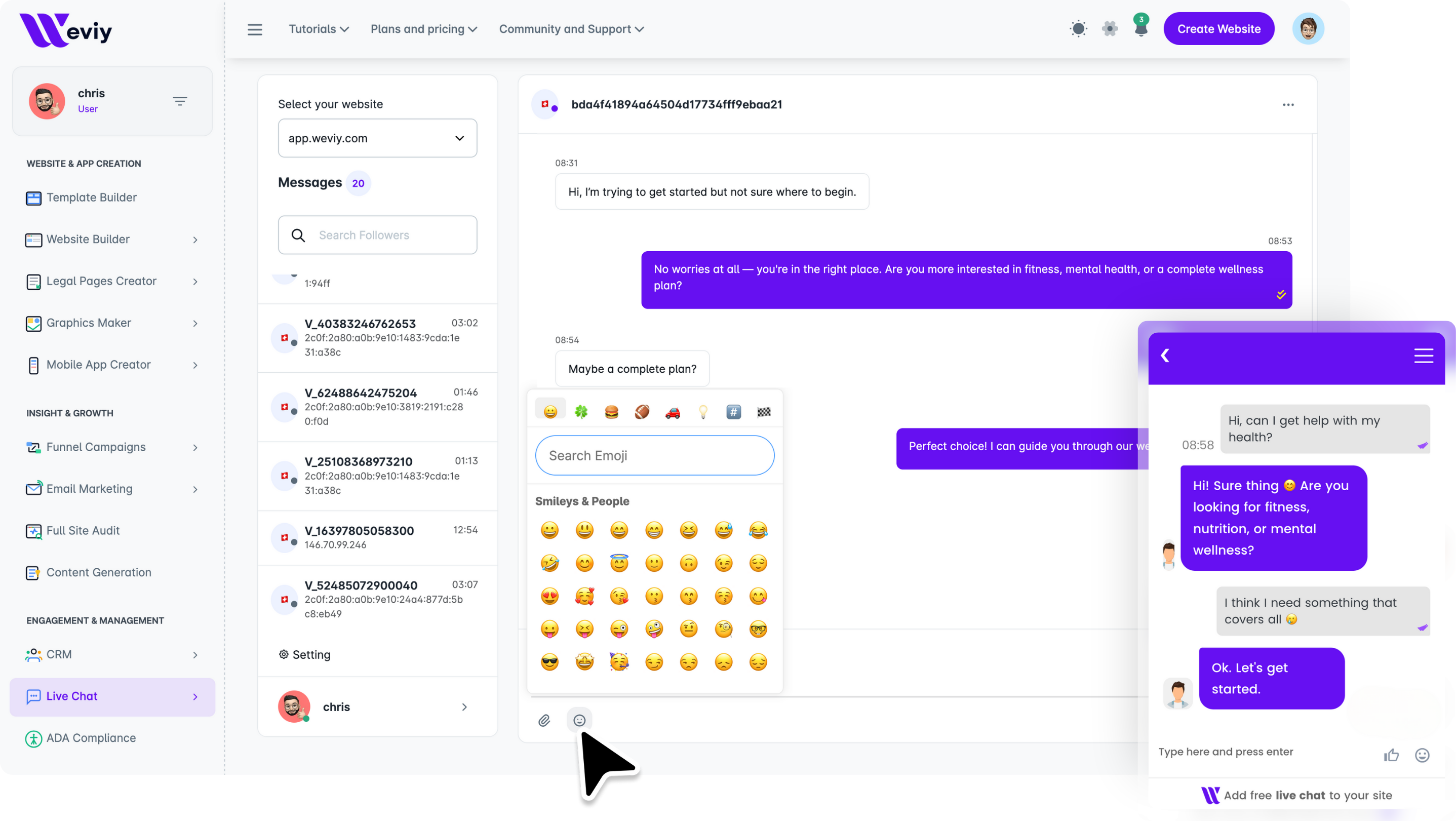Expand the Website Builder sidebar item
Image resolution: width=1456 pixels, height=823 pixels.
[112, 240]
